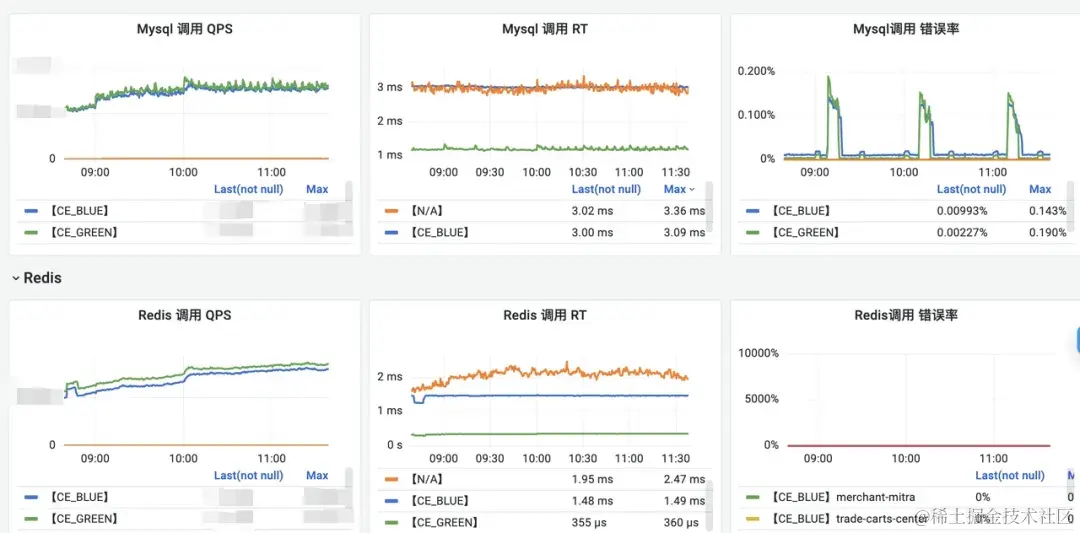Sort Mysql QPS legend by Last(not null)
The image size is (1080, 533).
pyautogui.click(x=248, y=189)
